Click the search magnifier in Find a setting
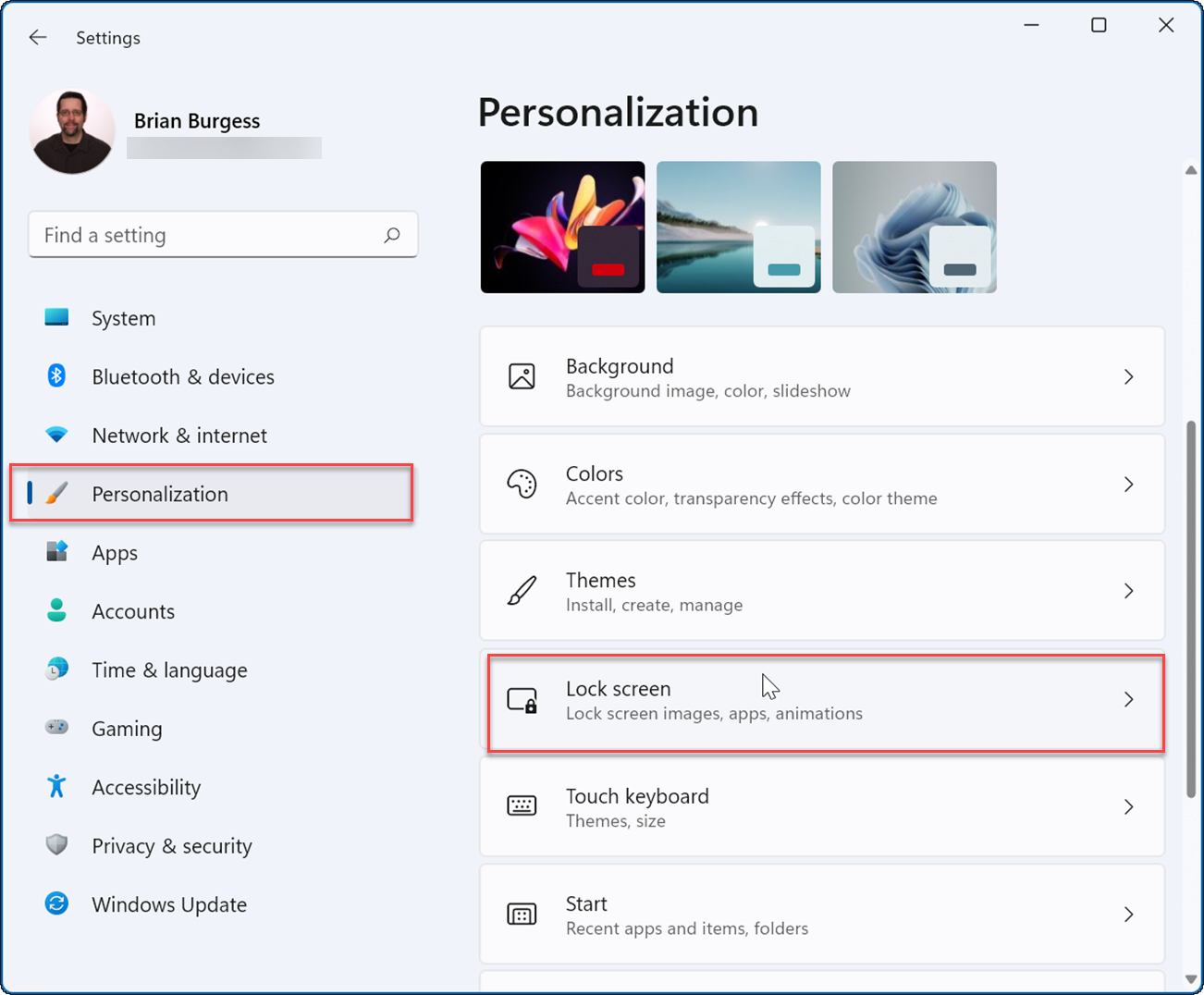Image resolution: width=1204 pixels, height=995 pixels. [392, 235]
